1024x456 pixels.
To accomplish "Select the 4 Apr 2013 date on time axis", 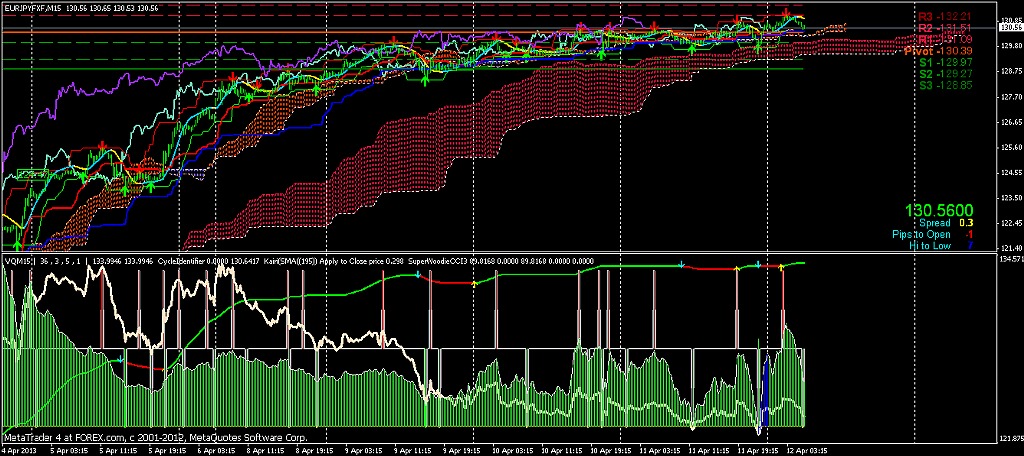I will (21, 451).
